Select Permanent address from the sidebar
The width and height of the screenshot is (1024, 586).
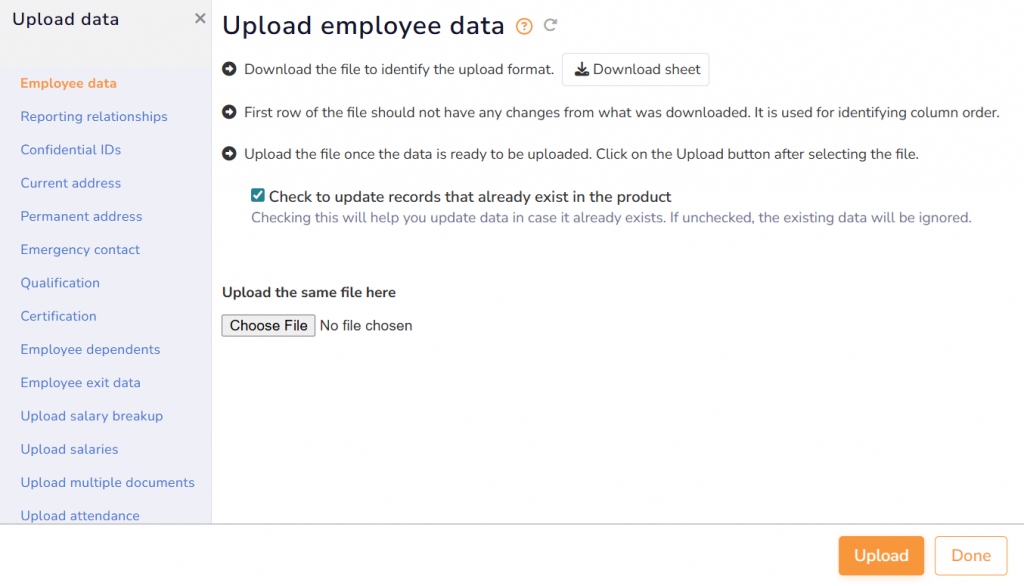pyautogui.click(x=80, y=216)
